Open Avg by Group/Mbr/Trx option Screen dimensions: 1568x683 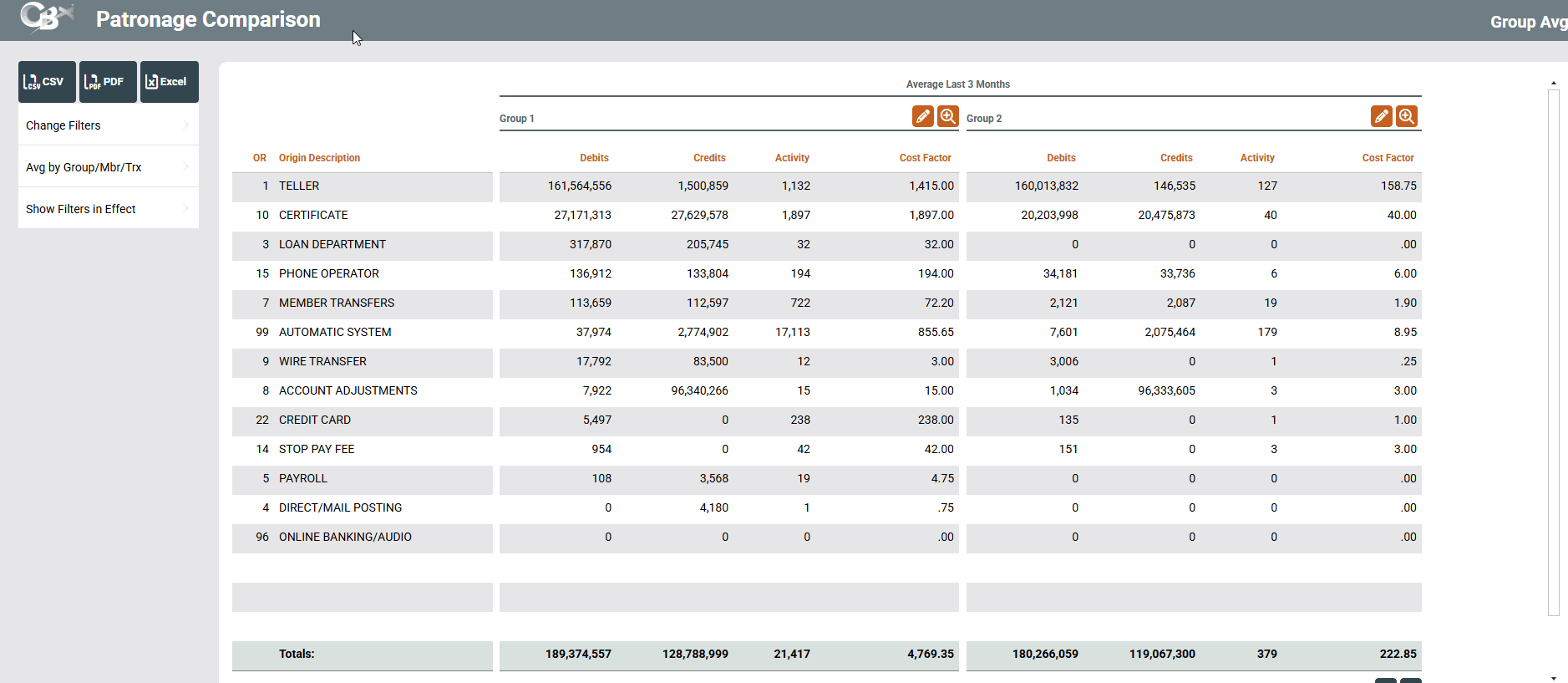click(84, 167)
